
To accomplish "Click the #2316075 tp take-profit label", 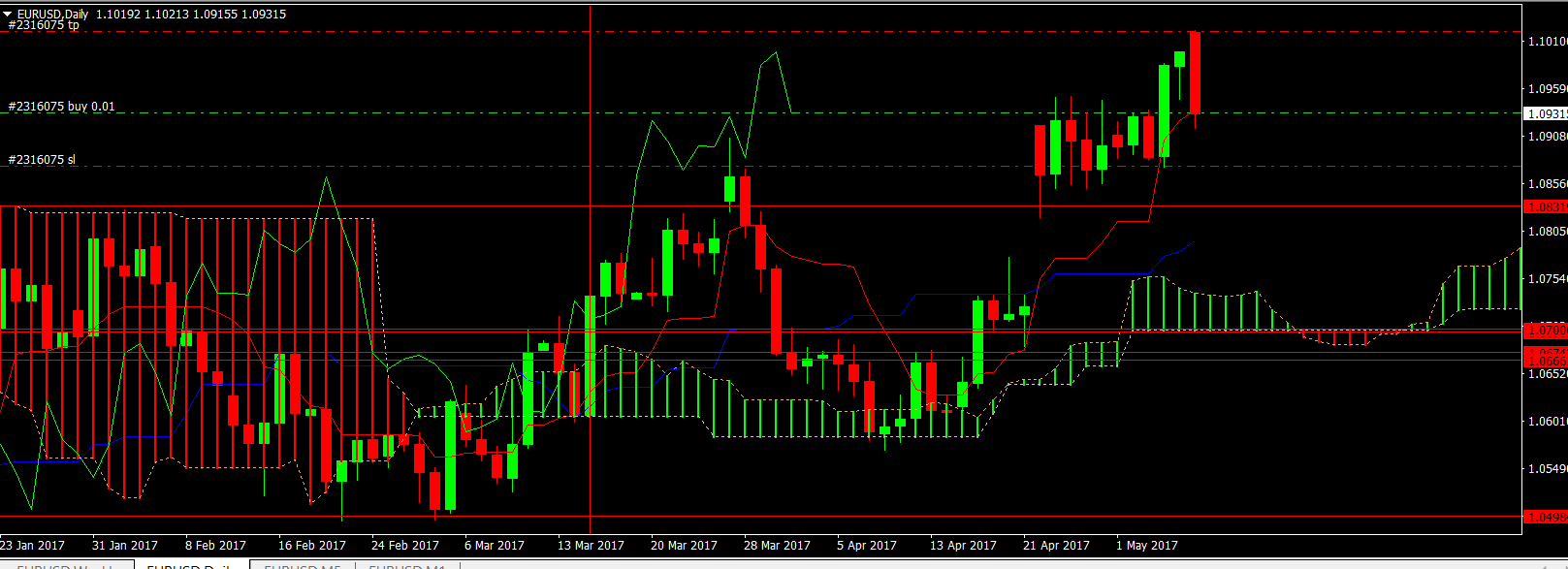I will (x=44, y=26).
